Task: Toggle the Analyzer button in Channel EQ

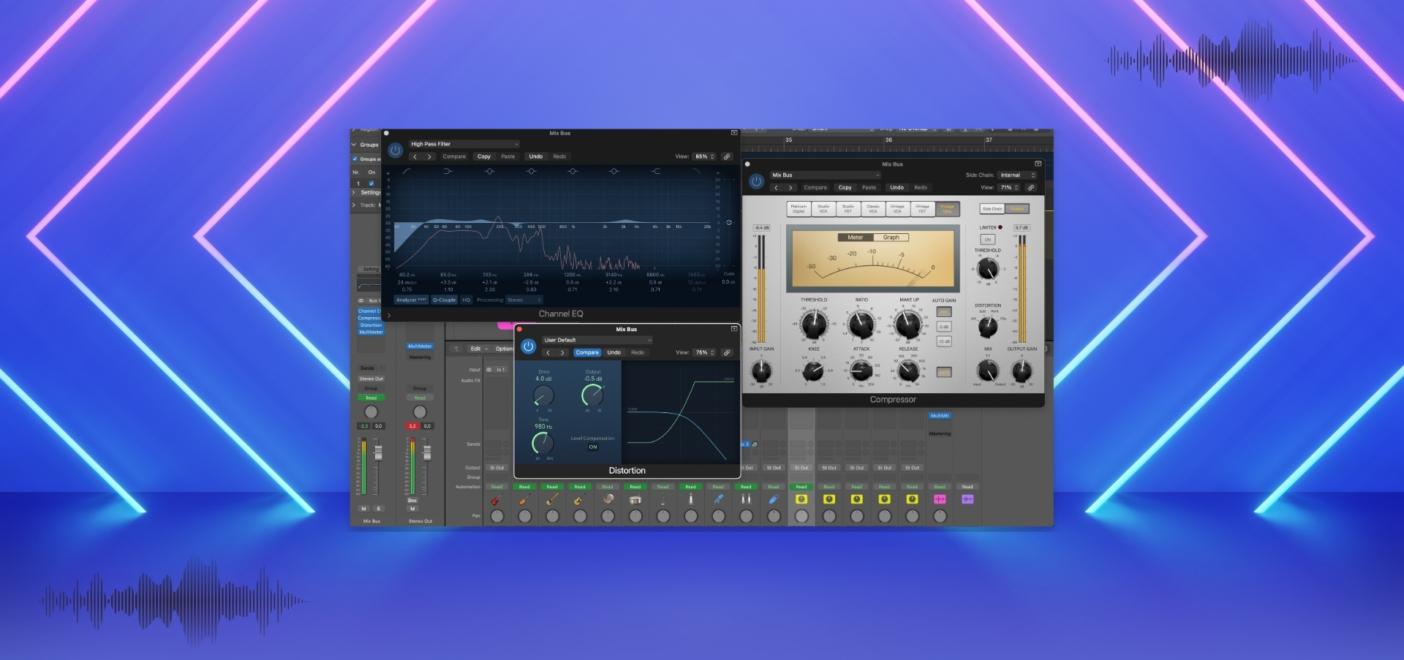Action: (410, 299)
